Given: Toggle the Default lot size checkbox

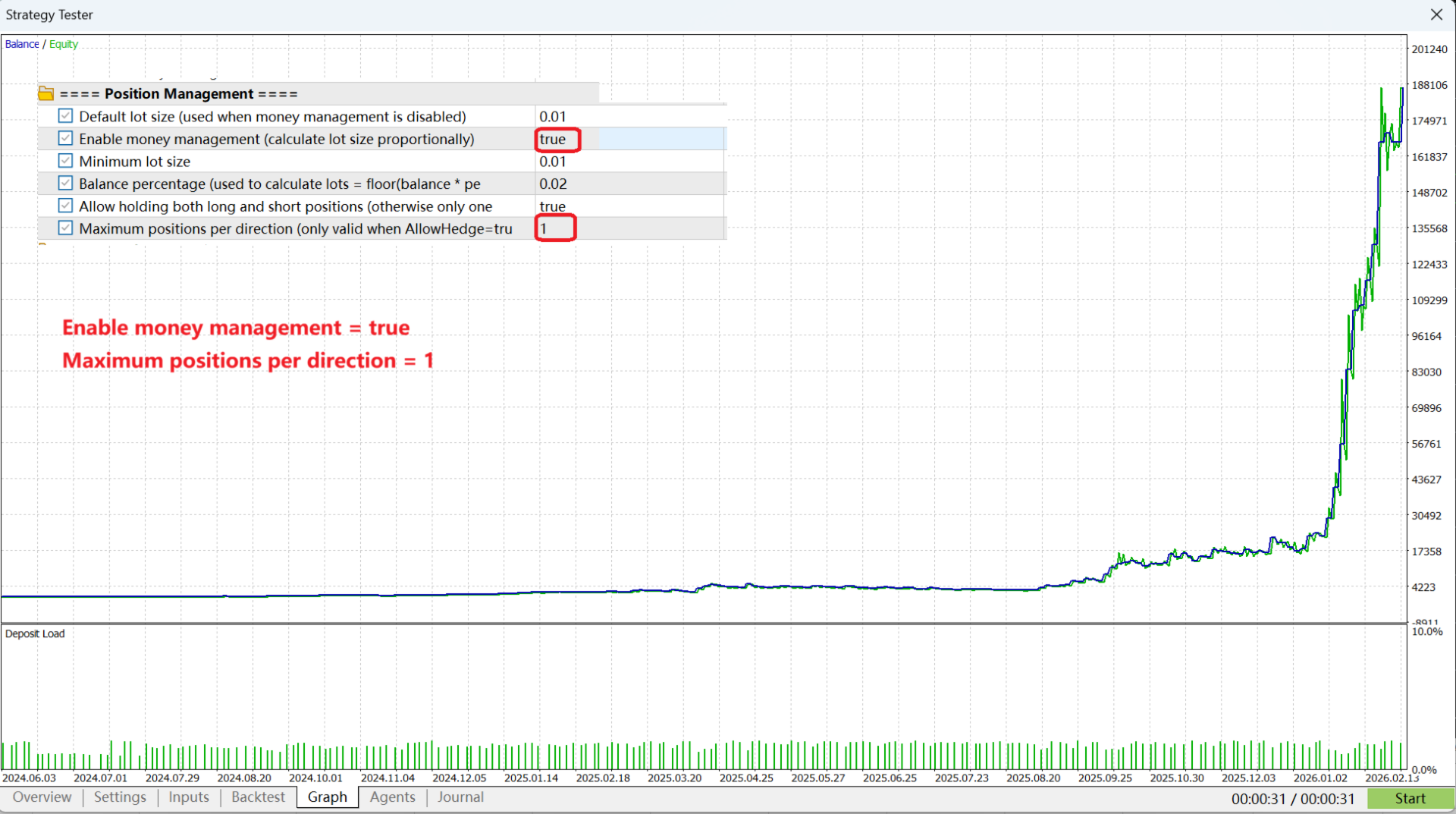Looking at the screenshot, I should pyautogui.click(x=65, y=116).
